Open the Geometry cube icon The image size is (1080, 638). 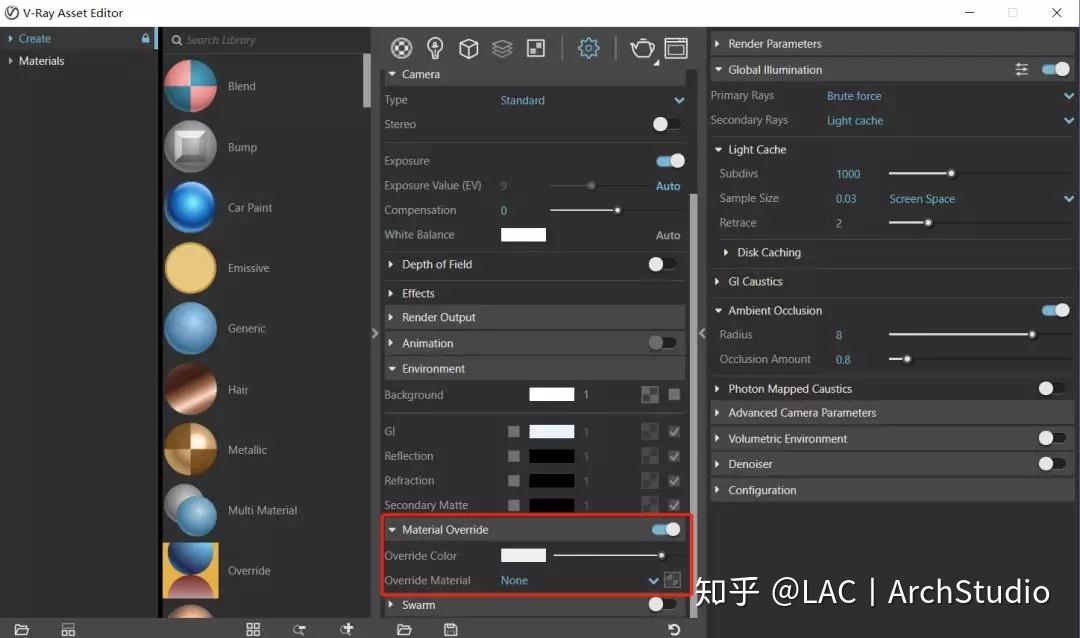[x=468, y=48]
